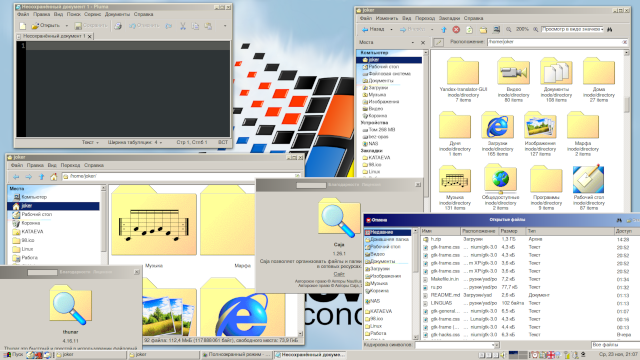Open the Закладки menu in Caja
Screen dimensions: 640x360
(x=449, y=18)
